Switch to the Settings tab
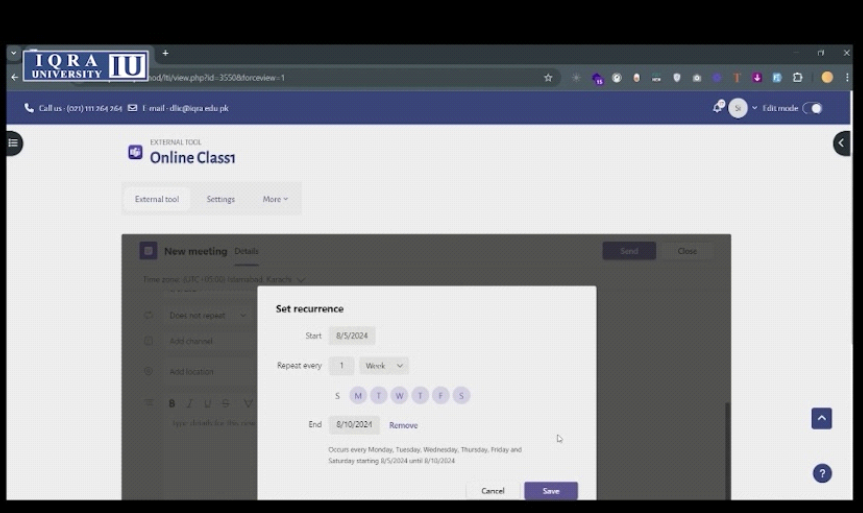 tap(220, 199)
